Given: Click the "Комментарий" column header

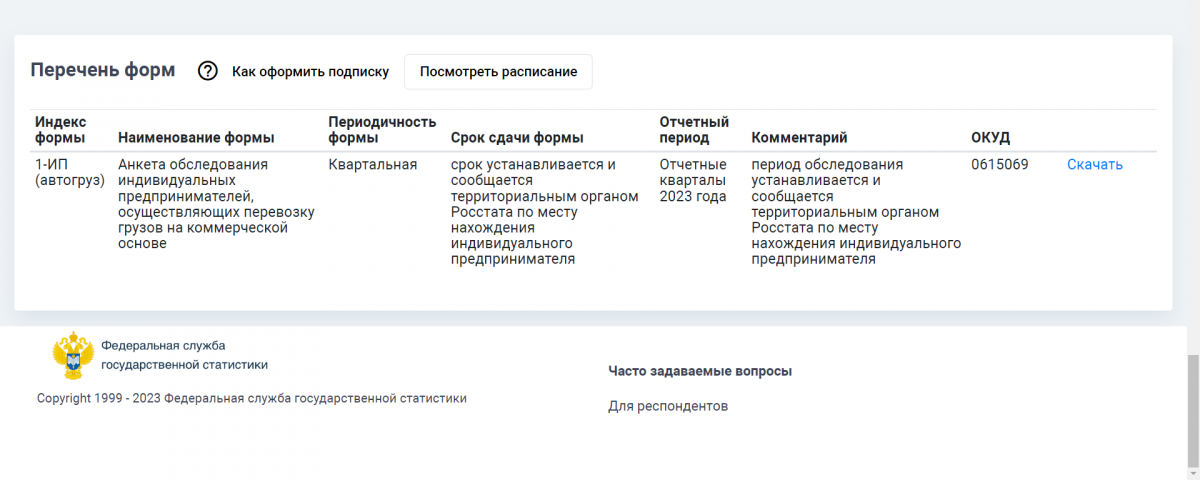Looking at the screenshot, I should [799, 137].
